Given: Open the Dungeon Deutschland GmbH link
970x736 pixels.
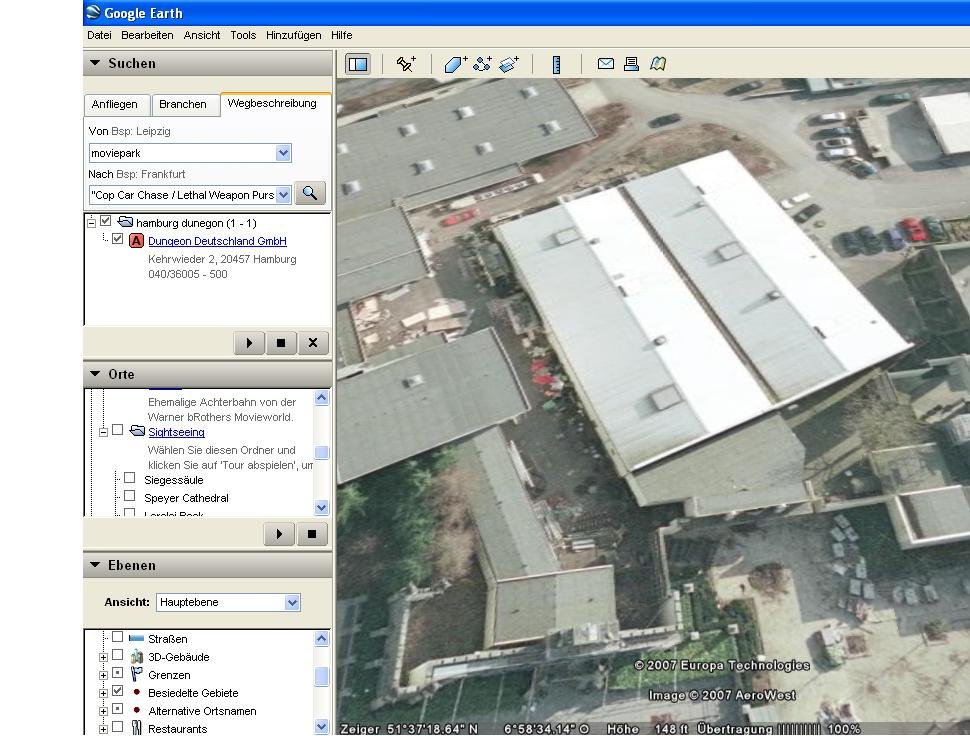Looking at the screenshot, I should (217, 241).
